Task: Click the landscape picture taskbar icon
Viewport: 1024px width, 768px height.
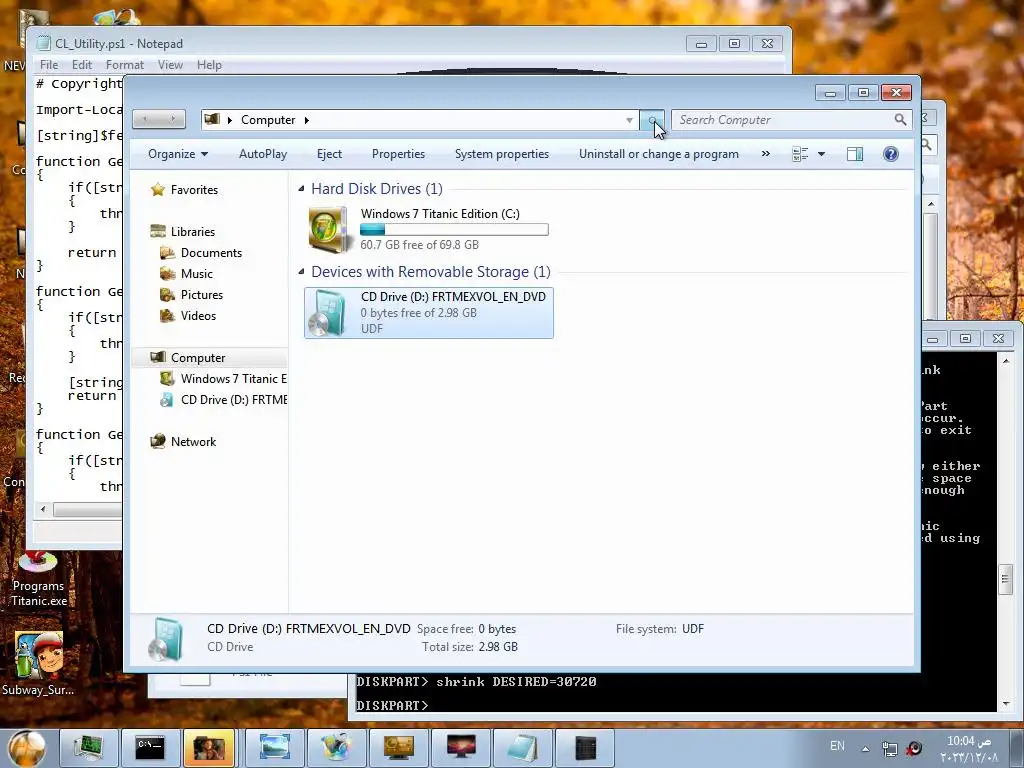Action: 274,748
